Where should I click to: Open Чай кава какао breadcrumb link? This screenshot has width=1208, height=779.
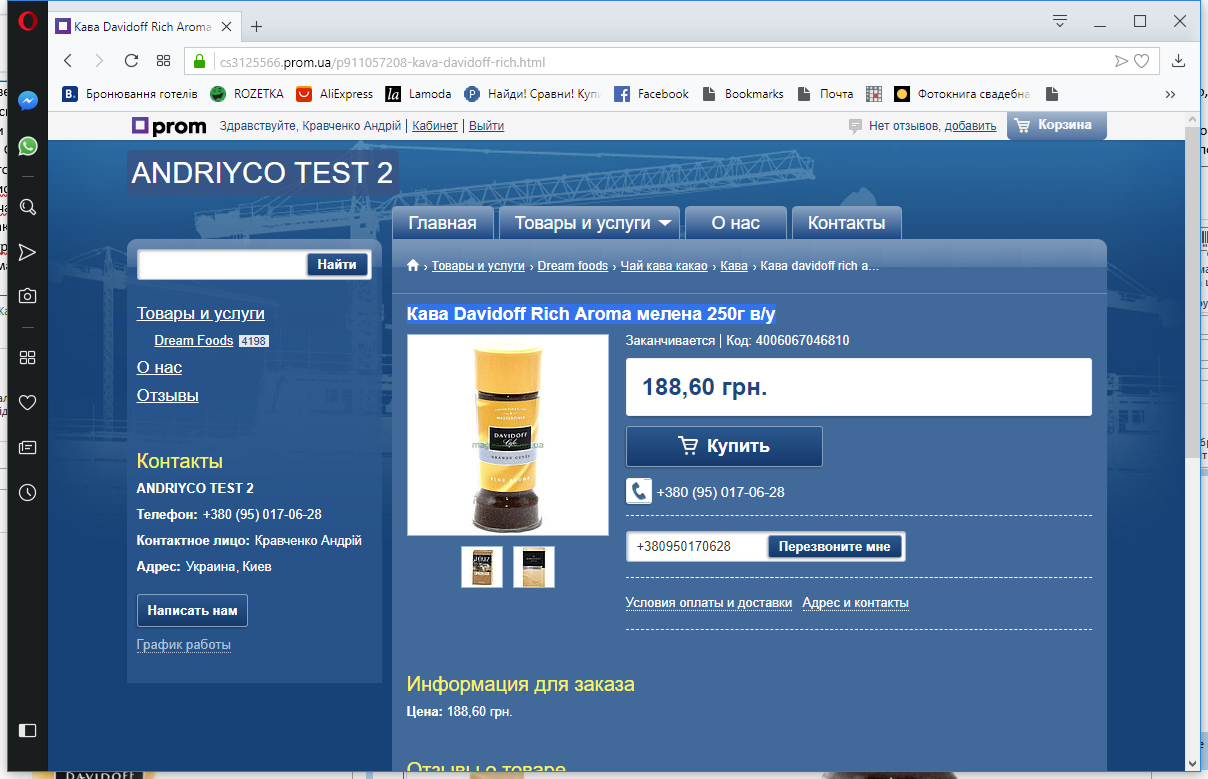pyautogui.click(x=664, y=266)
